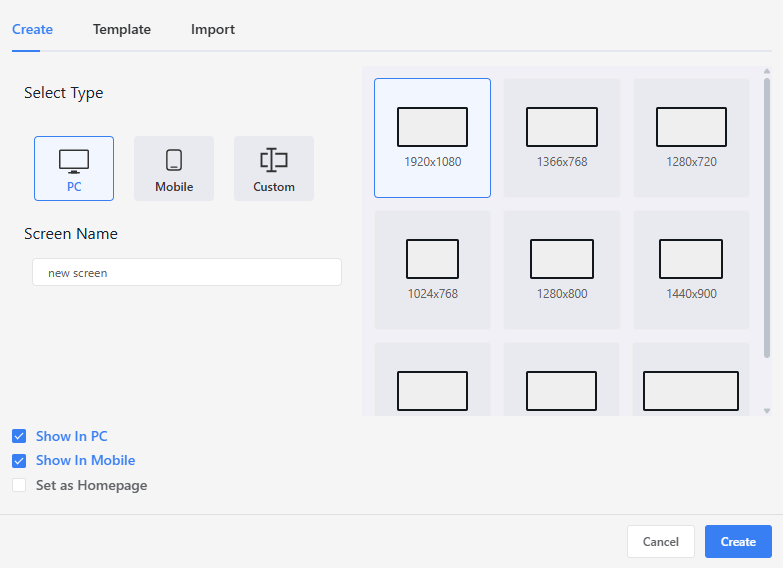Choose the 1280x800 resolution preset
The width and height of the screenshot is (783, 568).
pos(562,270)
